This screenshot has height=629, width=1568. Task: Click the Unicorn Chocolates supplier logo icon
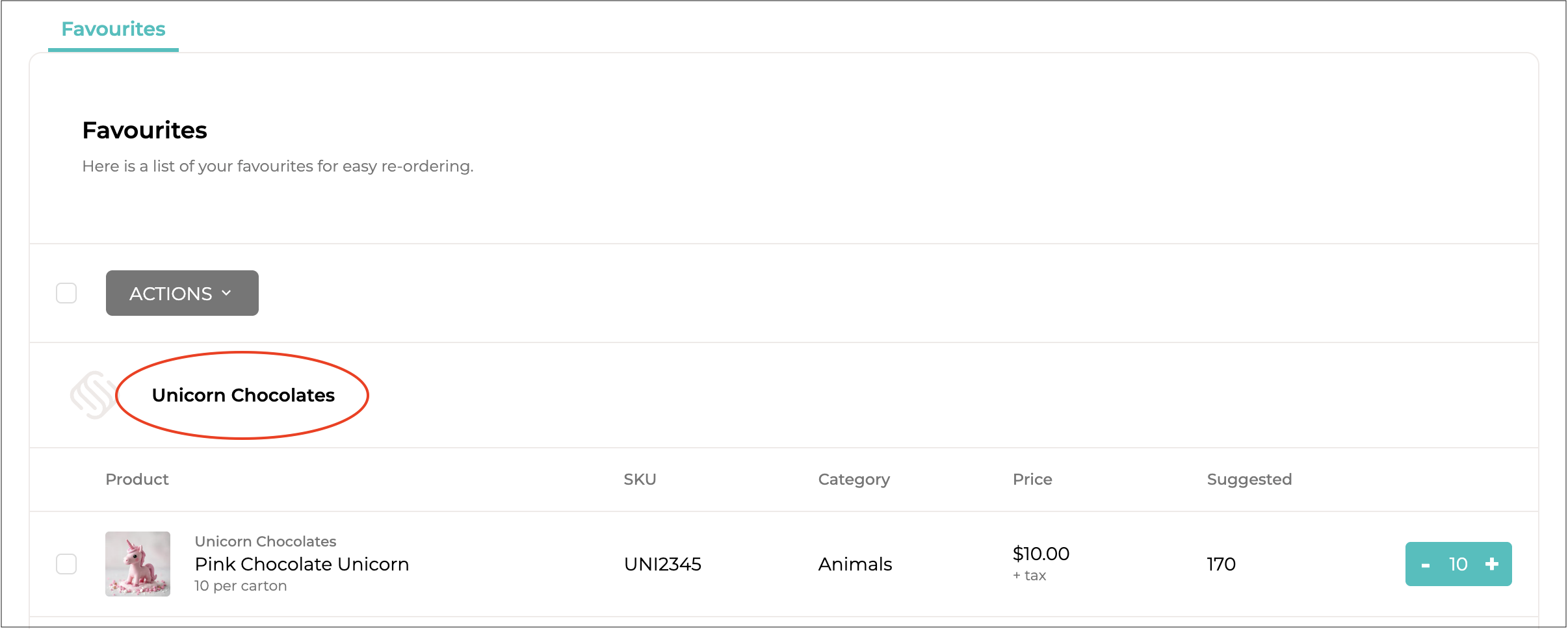click(x=94, y=395)
